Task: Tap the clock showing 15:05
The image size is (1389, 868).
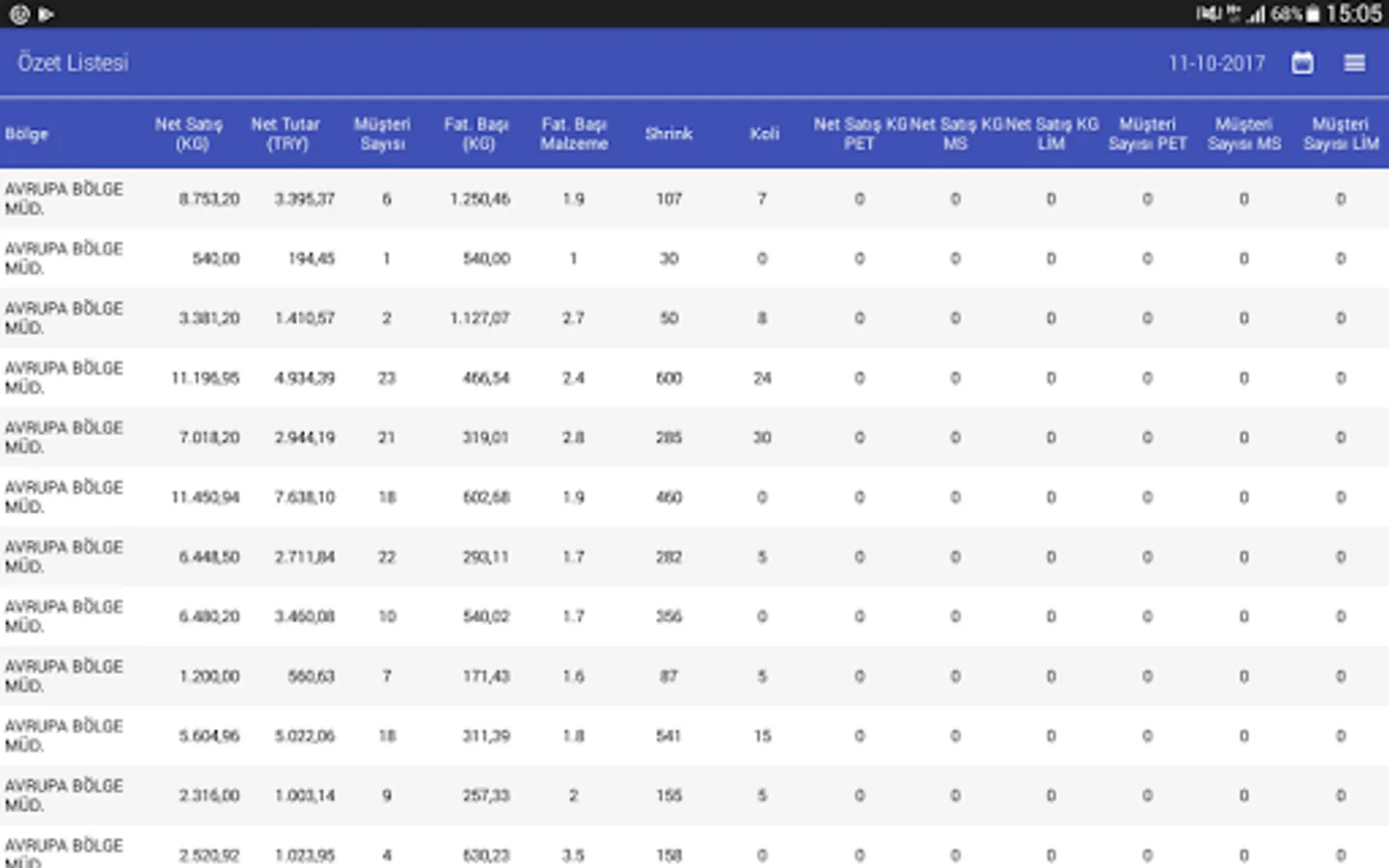Action: 1353,14
